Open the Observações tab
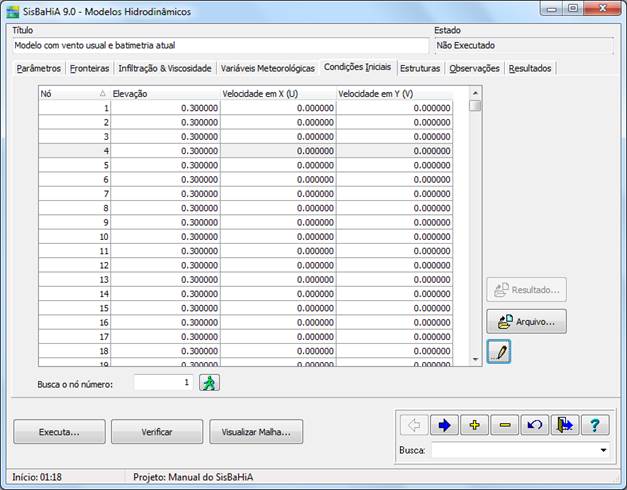The width and height of the screenshot is (627, 490). click(474, 68)
